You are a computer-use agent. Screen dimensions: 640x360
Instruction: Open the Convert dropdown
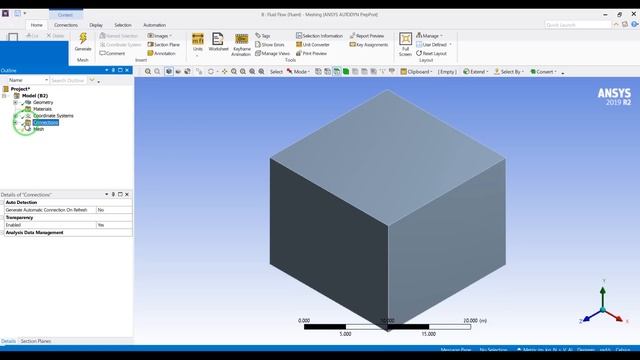543,71
